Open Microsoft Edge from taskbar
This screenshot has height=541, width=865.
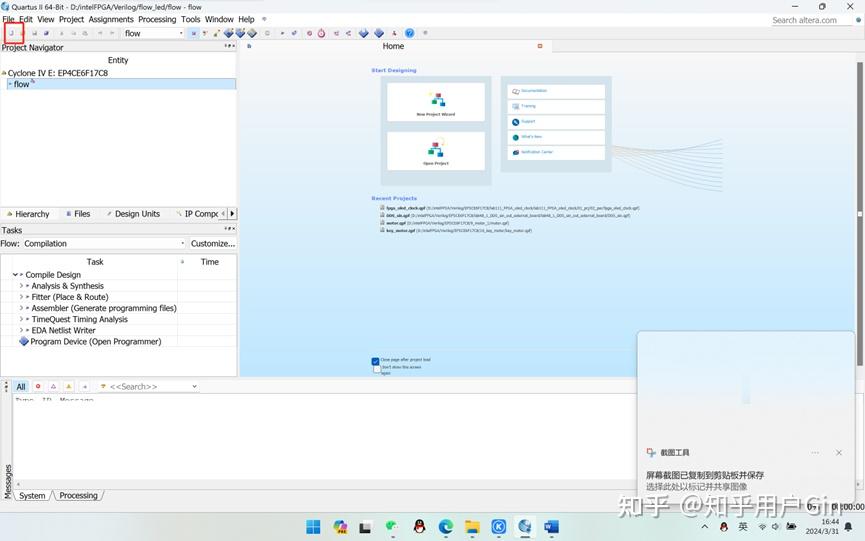446,527
